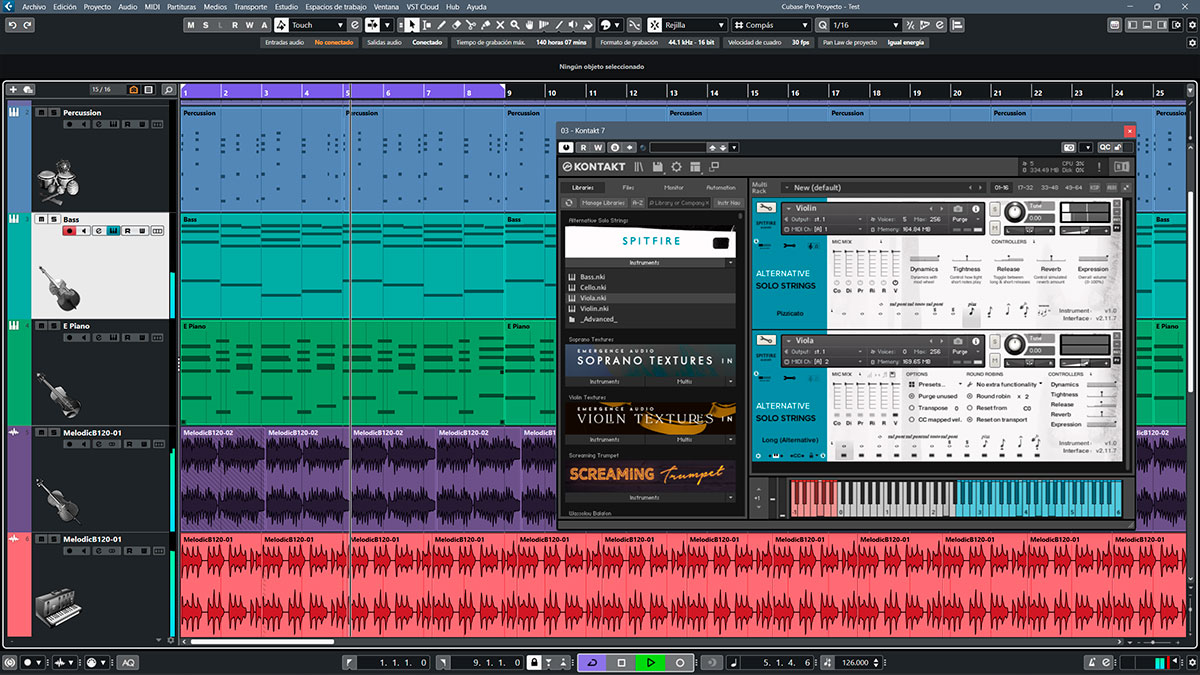
Task: Open Kontakt settings gear icon
Action: (x=676, y=166)
